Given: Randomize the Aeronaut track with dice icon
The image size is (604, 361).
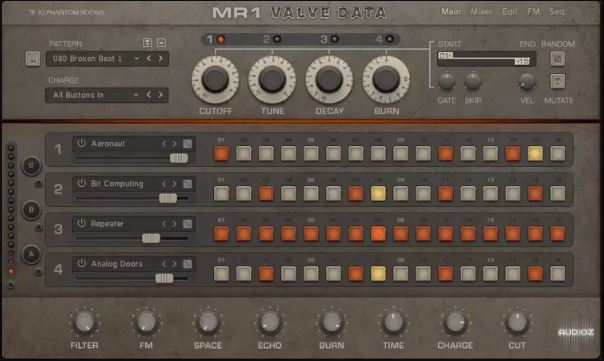Looking at the screenshot, I should click(x=187, y=144).
